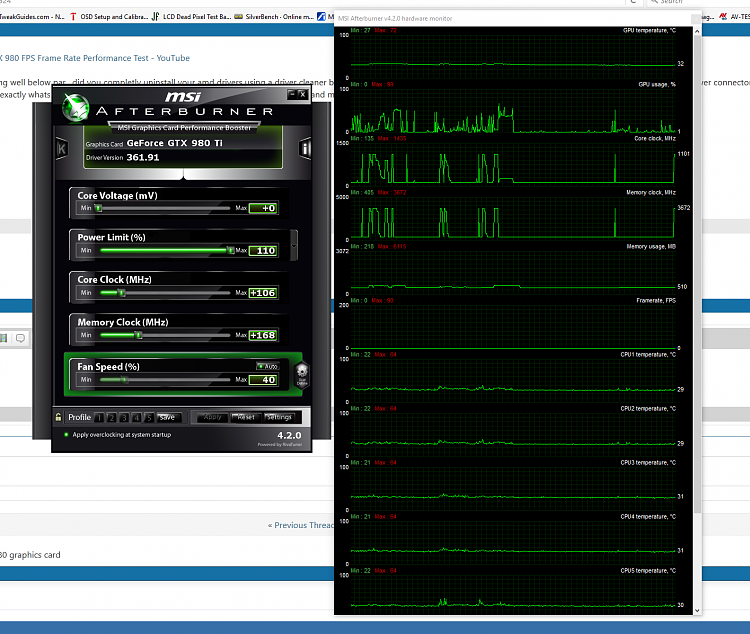Select profile slot 2
Viewport: 750px width, 634px height.
click(111, 418)
